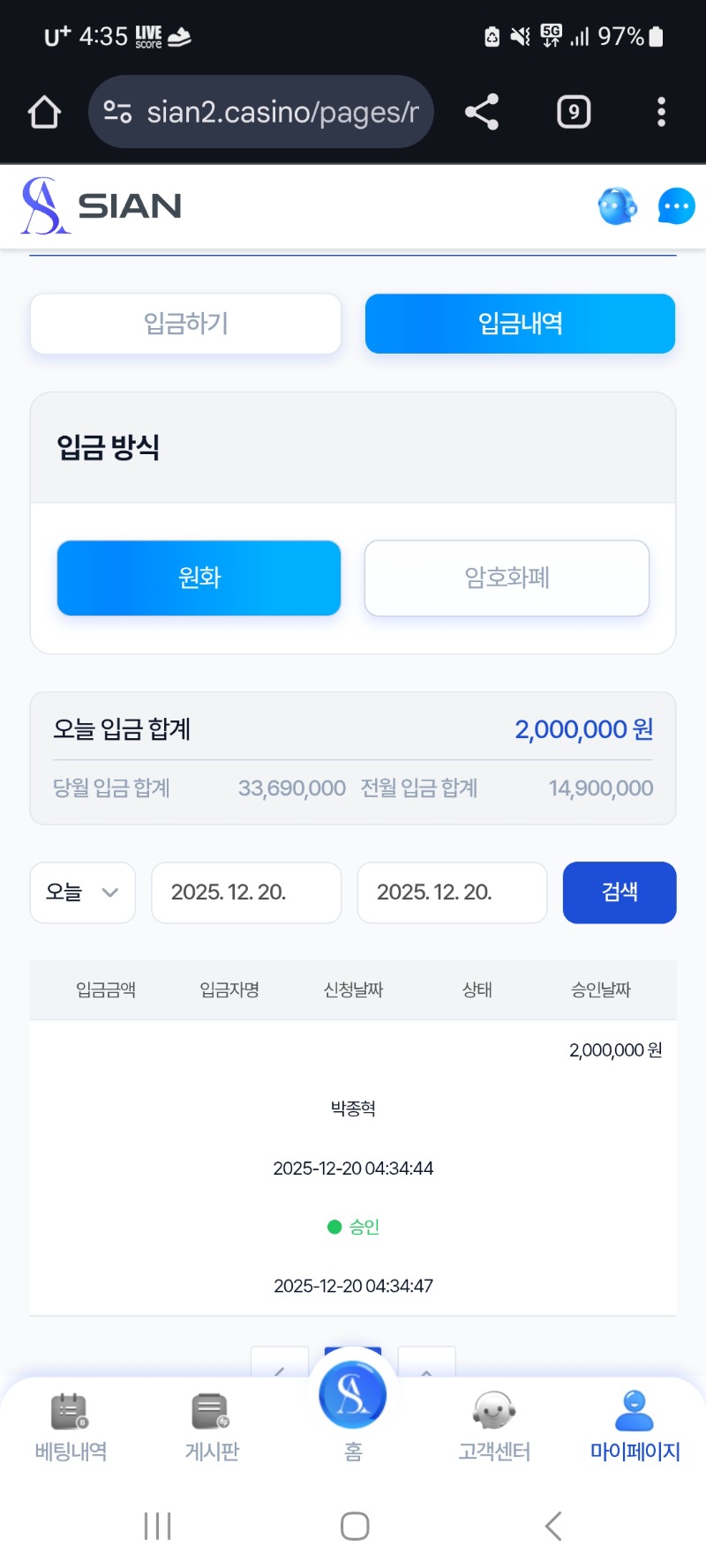The height and width of the screenshot is (1568, 706).
Task: Open 고객센터 from the bottom navigation
Action: click(x=494, y=1427)
